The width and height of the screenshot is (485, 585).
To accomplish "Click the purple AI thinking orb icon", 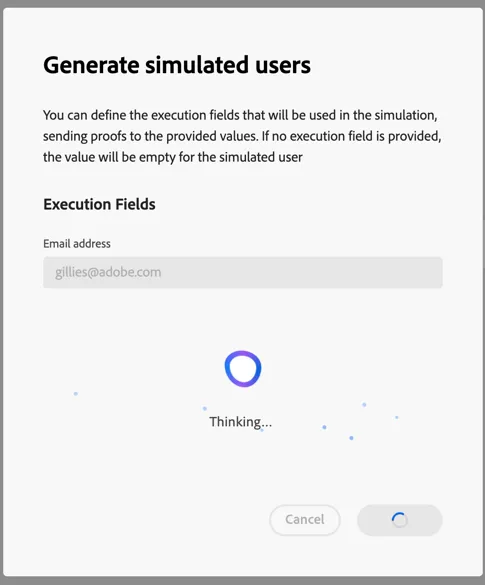I will [x=243, y=369].
